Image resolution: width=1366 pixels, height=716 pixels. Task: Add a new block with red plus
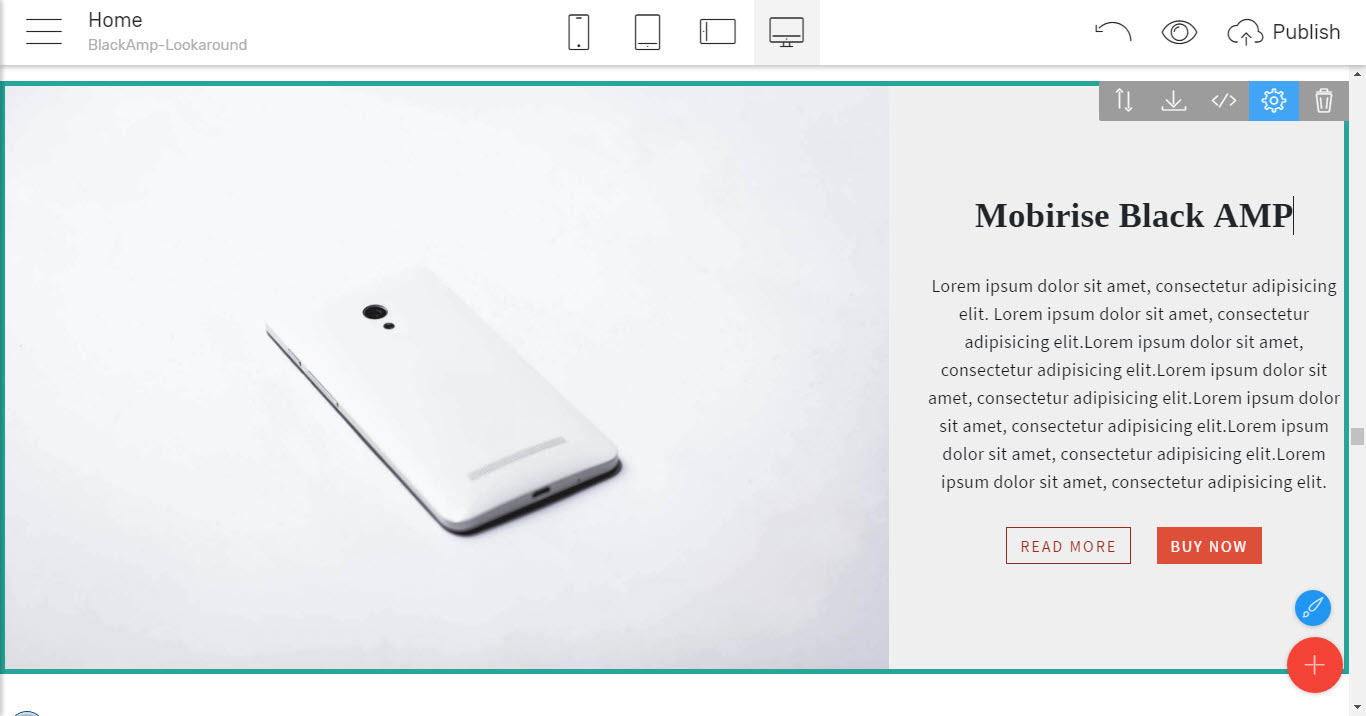1315,665
